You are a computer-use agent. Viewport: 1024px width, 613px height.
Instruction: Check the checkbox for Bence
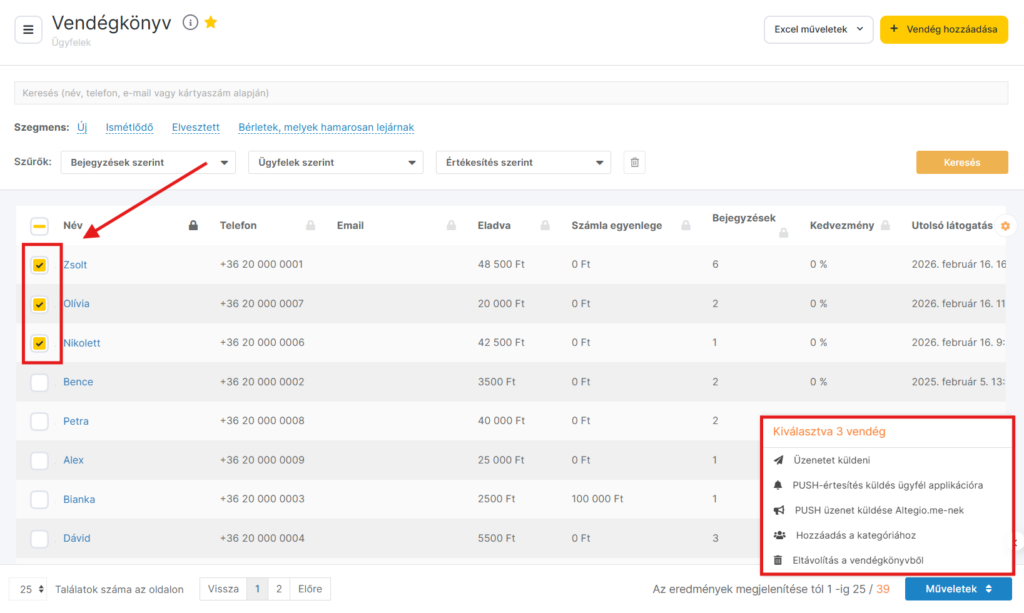click(39, 382)
